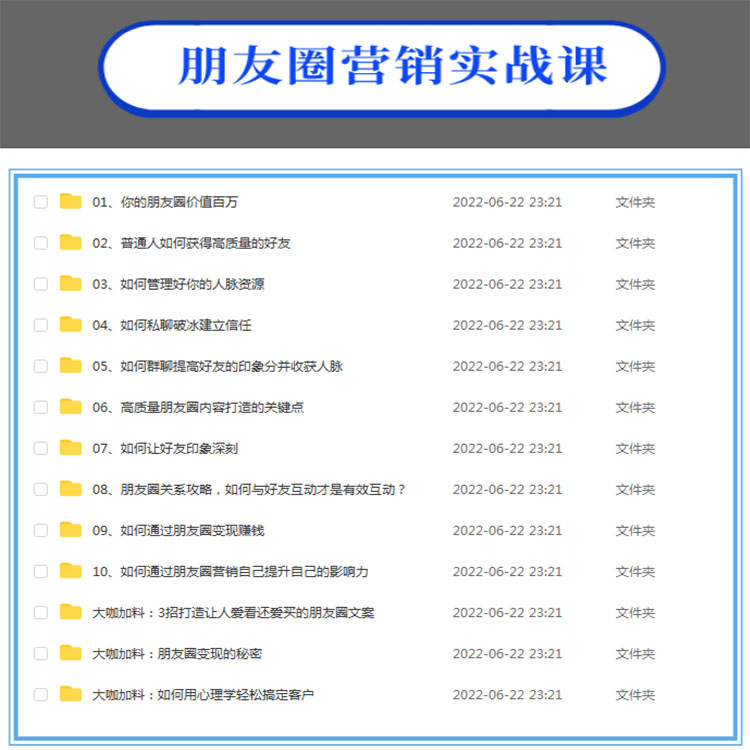The height and width of the screenshot is (750, 750).
Task: Click folder icon for 大咖加料：朋友圈变现的秘密
Action: (70, 653)
